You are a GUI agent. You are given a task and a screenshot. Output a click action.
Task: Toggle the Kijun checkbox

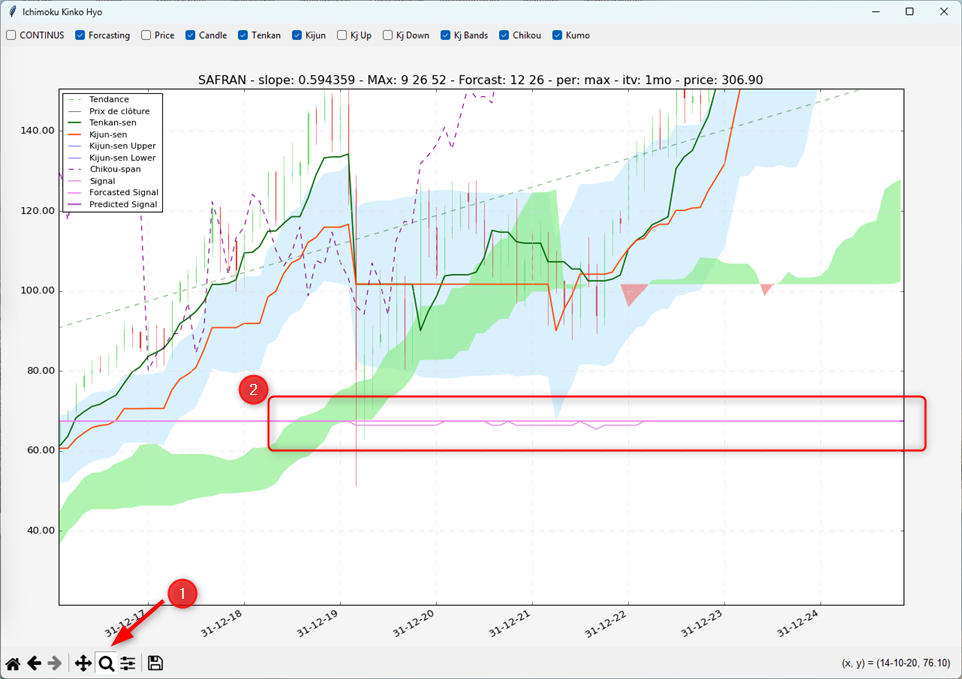pyautogui.click(x=297, y=35)
